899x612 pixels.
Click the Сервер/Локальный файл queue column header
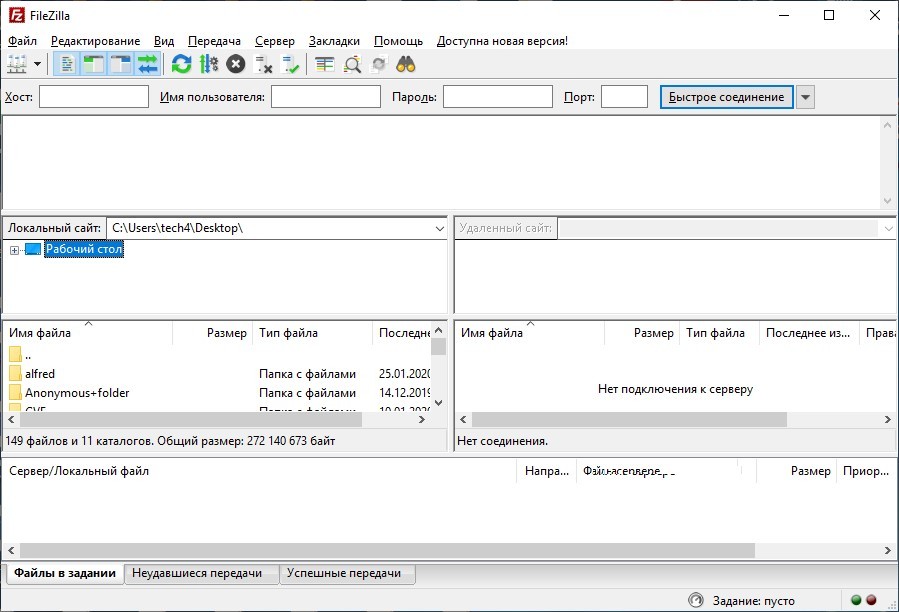click(x=79, y=471)
